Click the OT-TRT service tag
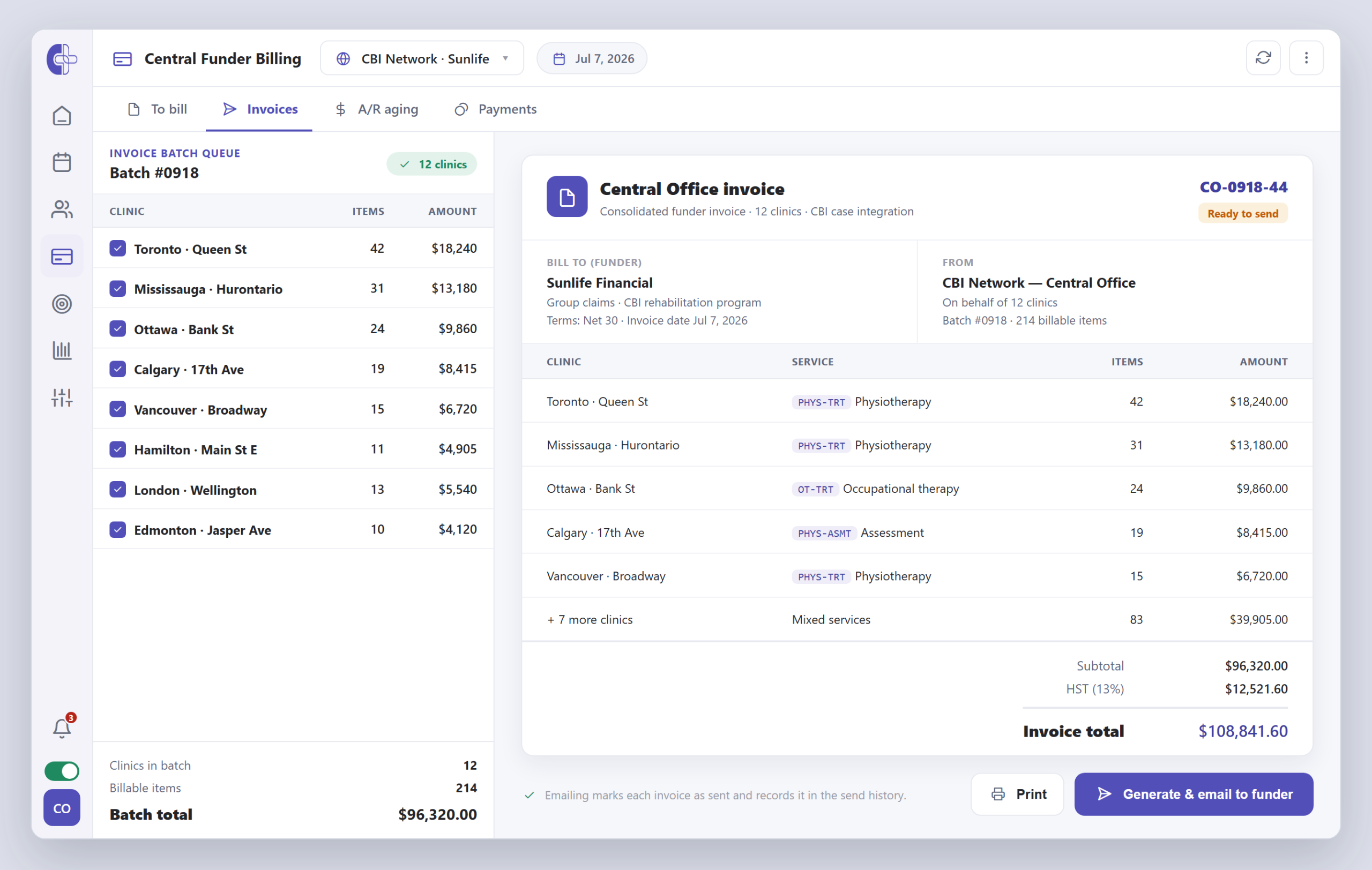1372x870 pixels. pyautogui.click(x=815, y=489)
